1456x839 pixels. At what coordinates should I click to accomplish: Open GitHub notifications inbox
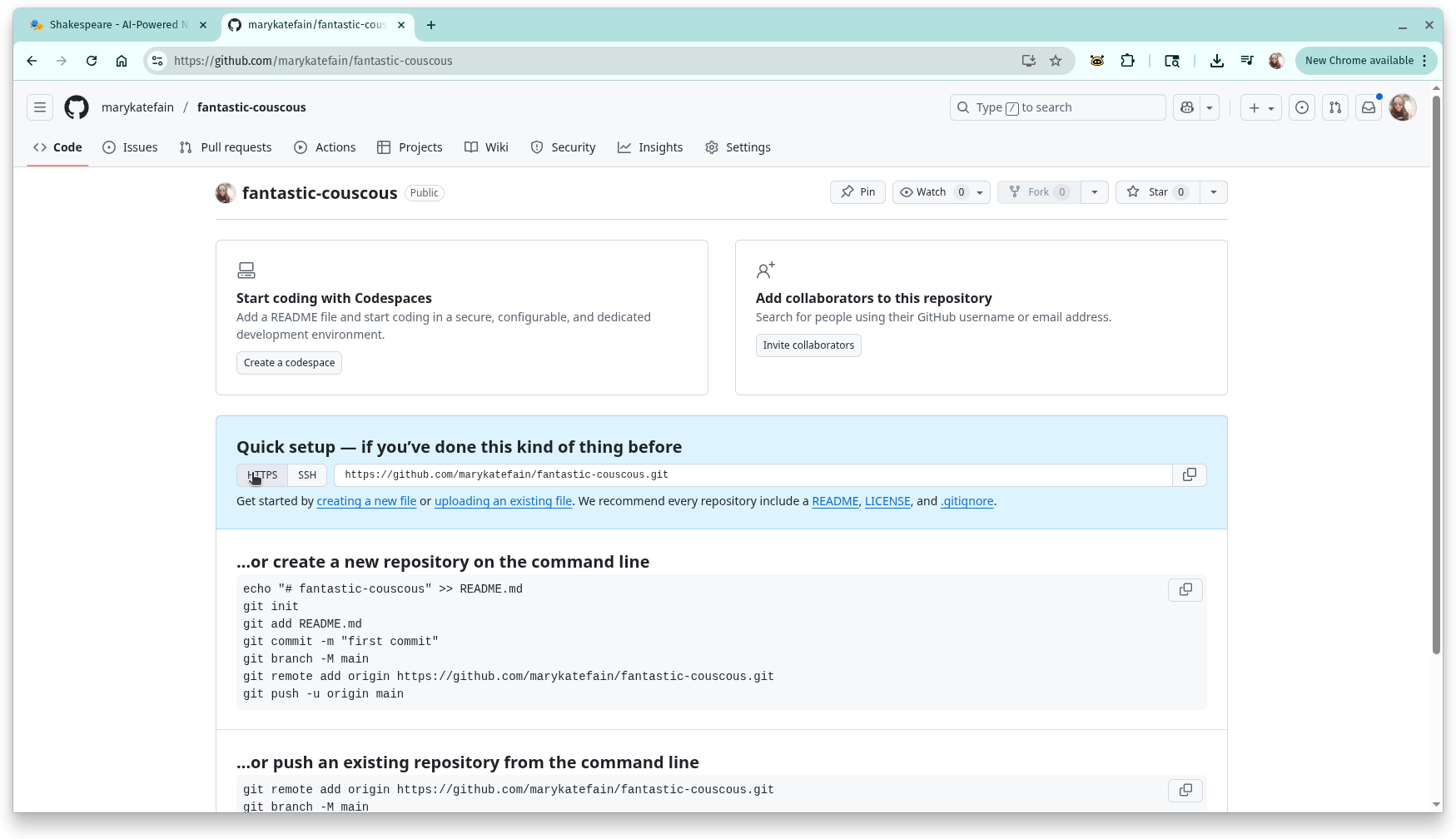pos(1368,107)
